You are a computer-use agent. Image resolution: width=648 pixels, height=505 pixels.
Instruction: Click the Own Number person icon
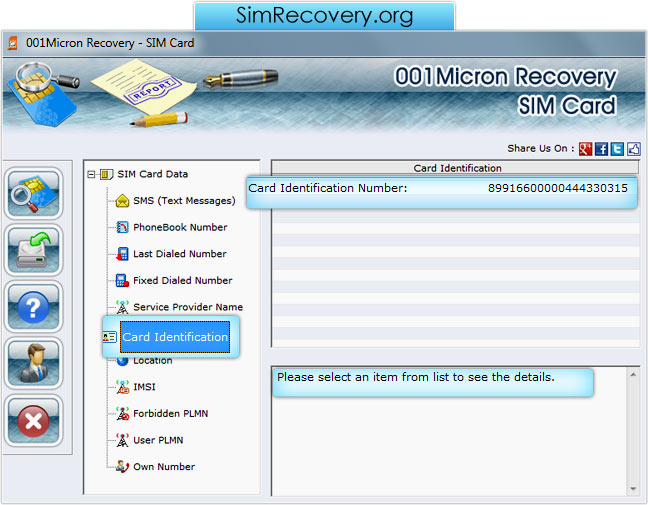(x=122, y=467)
